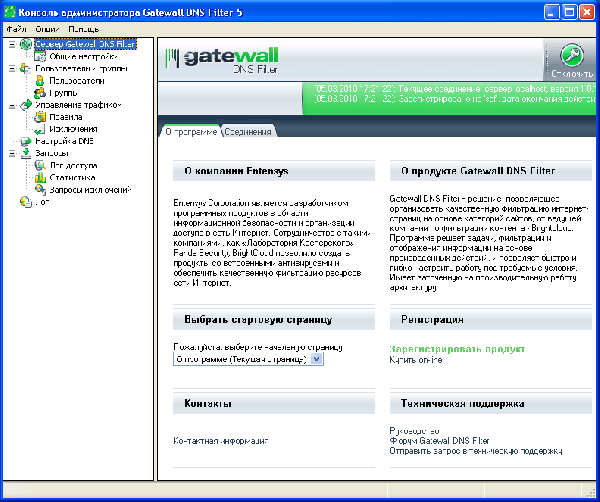Click the Контакты section header

[274, 404]
